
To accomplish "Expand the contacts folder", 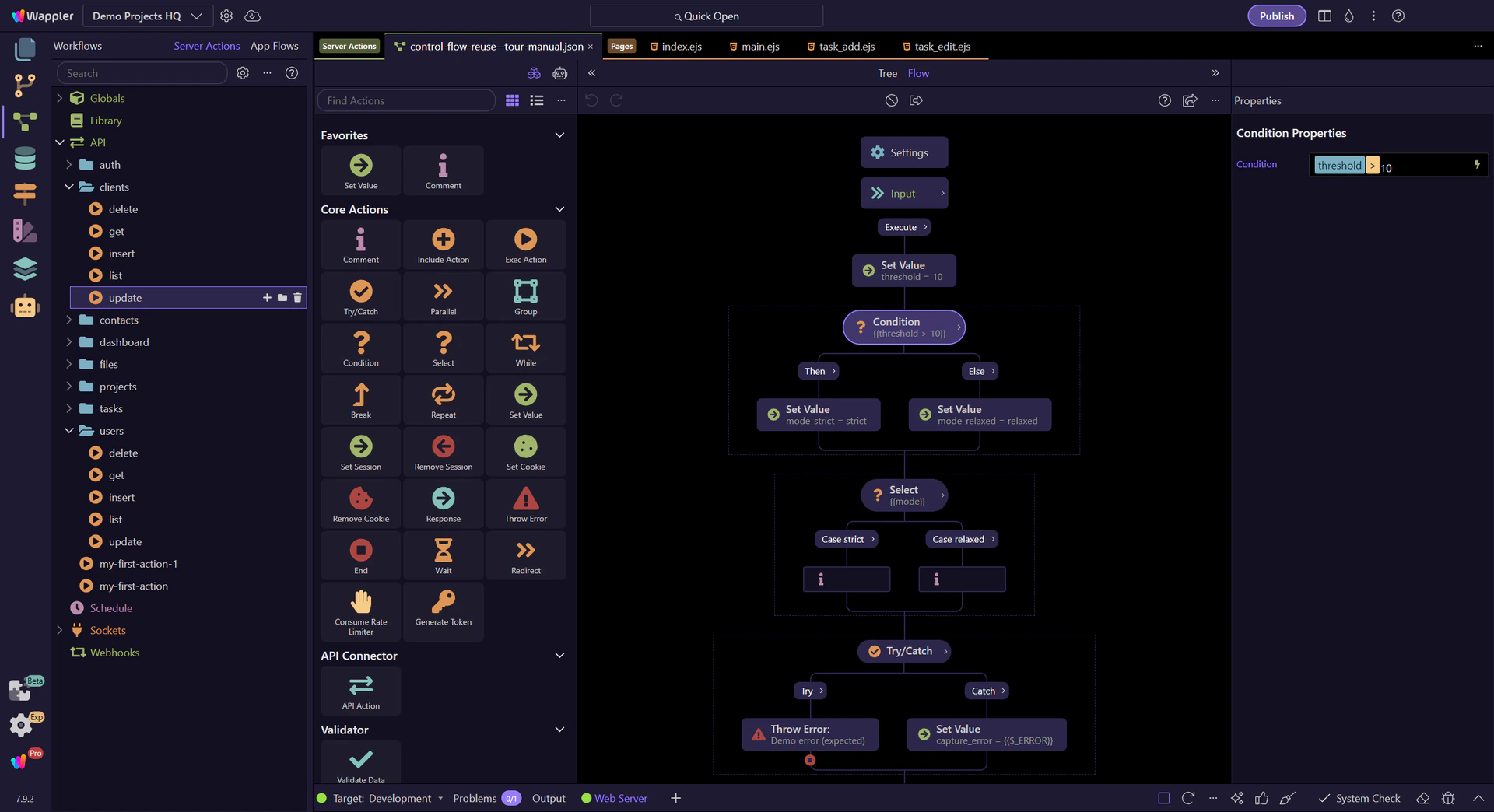I will point(68,320).
